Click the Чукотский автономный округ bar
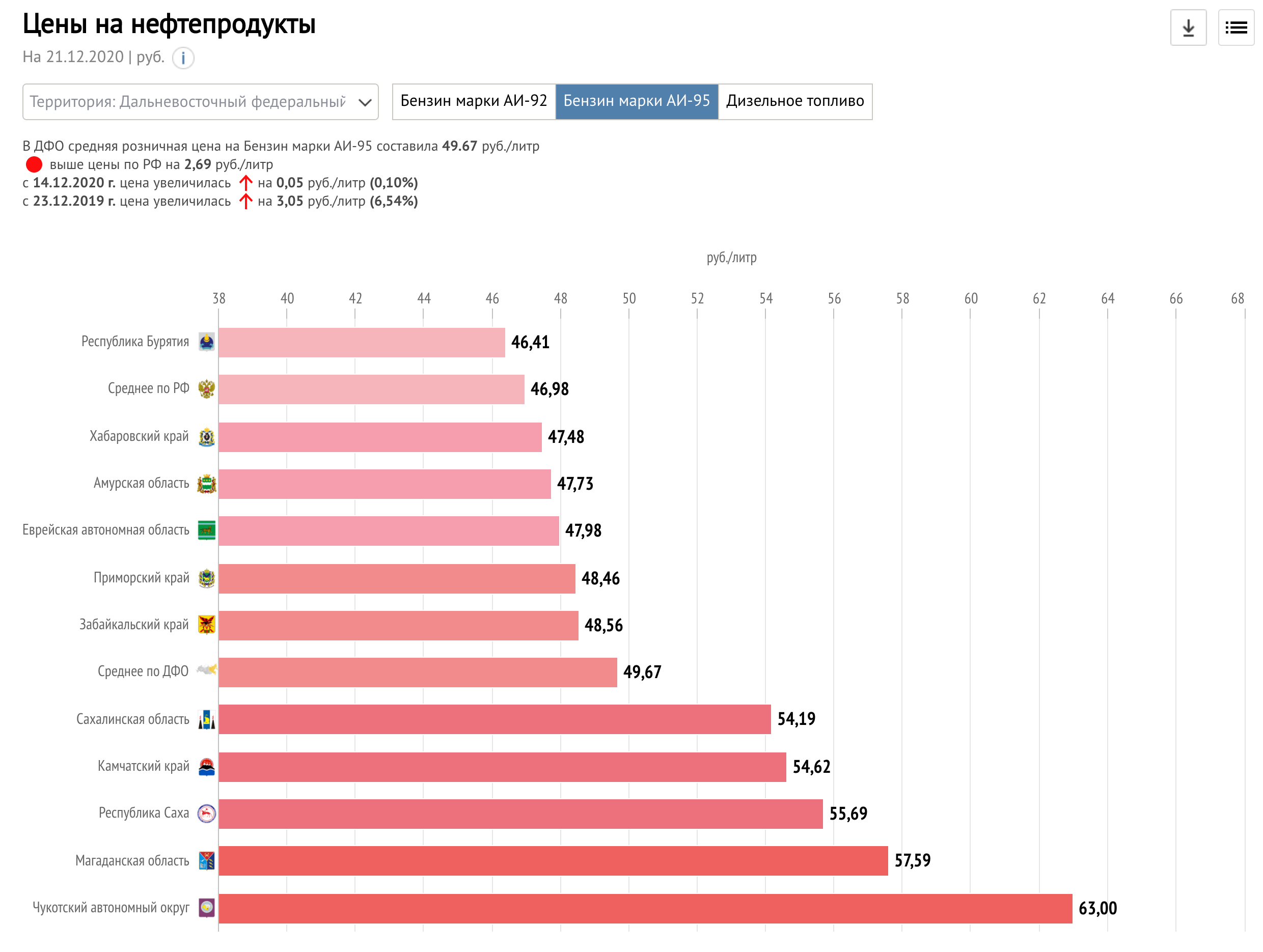1263x952 pixels. [645, 908]
